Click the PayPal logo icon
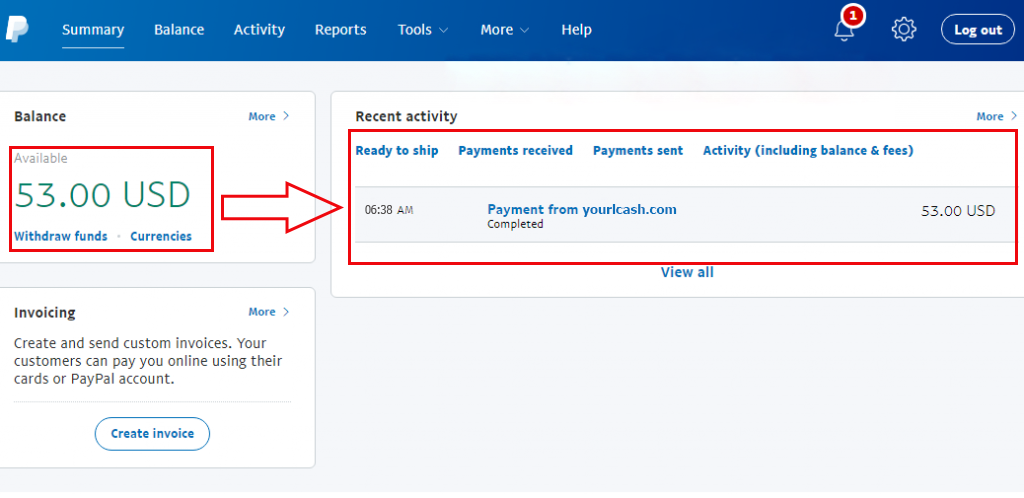Image resolution: width=1024 pixels, height=498 pixels. [x=16, y=29]
